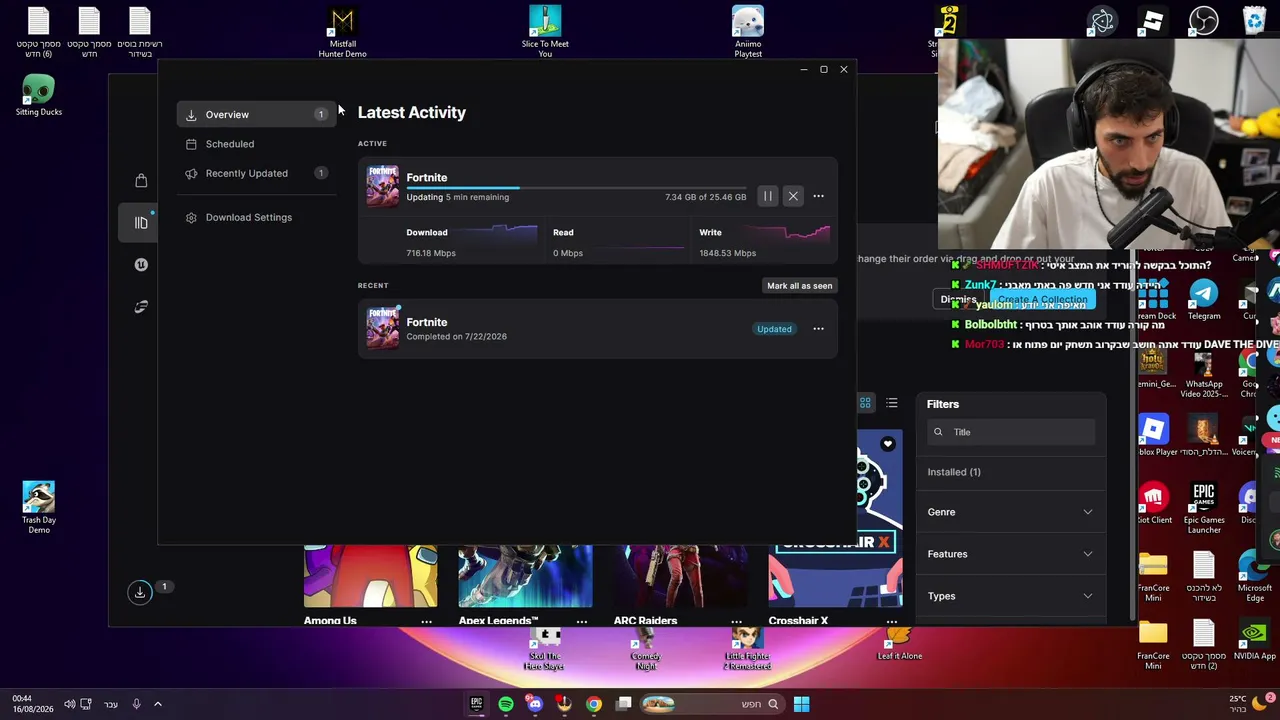Select Slice To Meet You desktop icon
The image size is (1280, 720).
[545, 33]
